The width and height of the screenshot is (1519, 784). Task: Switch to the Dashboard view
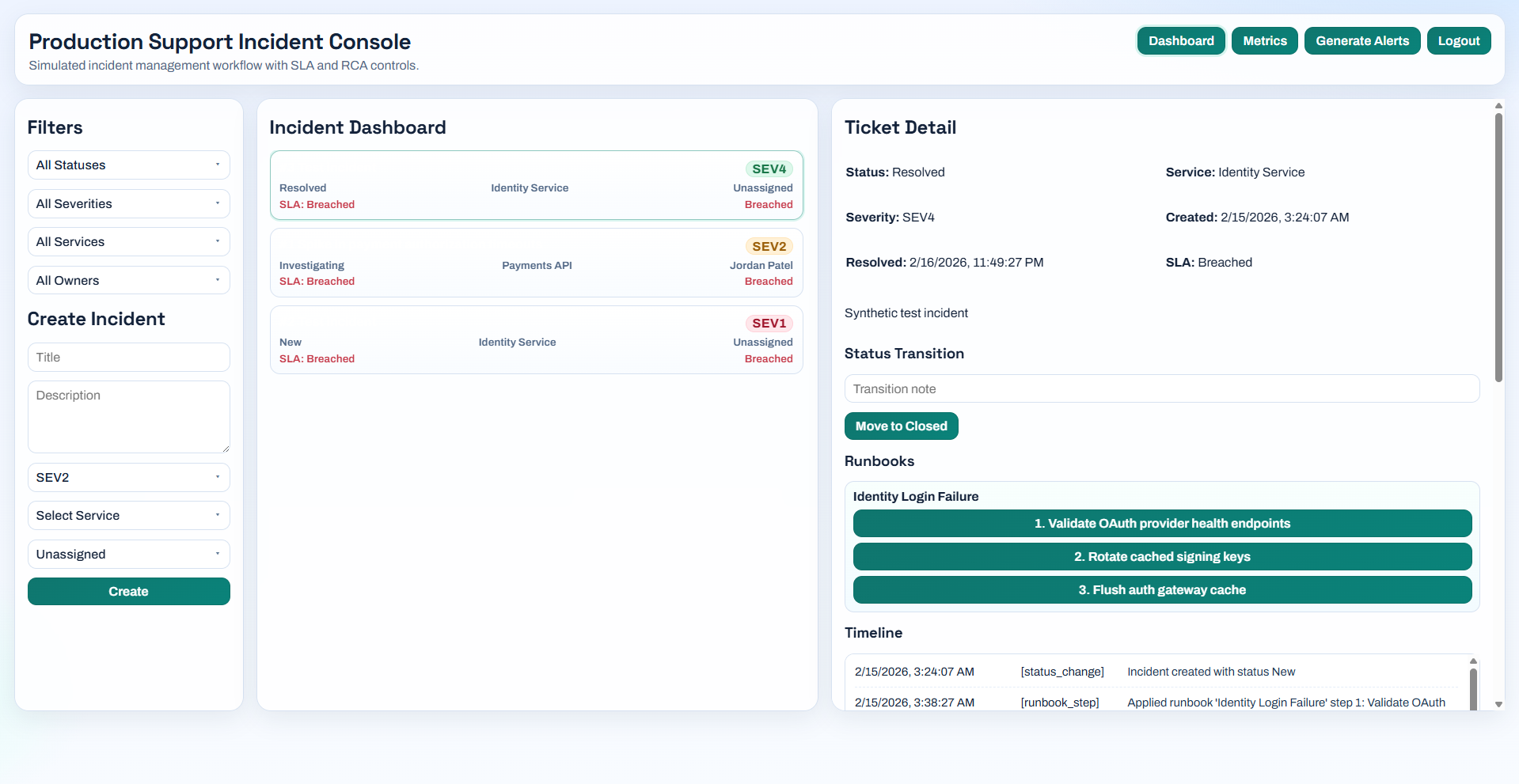[x=1180, y=40]
